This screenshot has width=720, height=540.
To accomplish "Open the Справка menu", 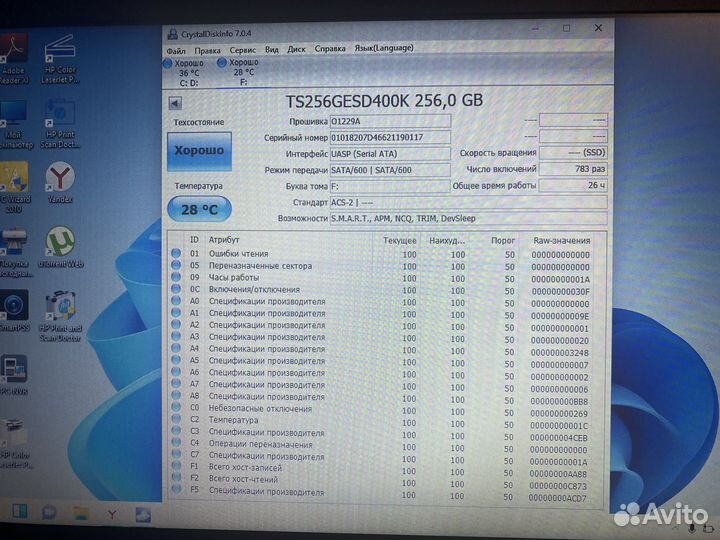I will click(x=330, y=49).
